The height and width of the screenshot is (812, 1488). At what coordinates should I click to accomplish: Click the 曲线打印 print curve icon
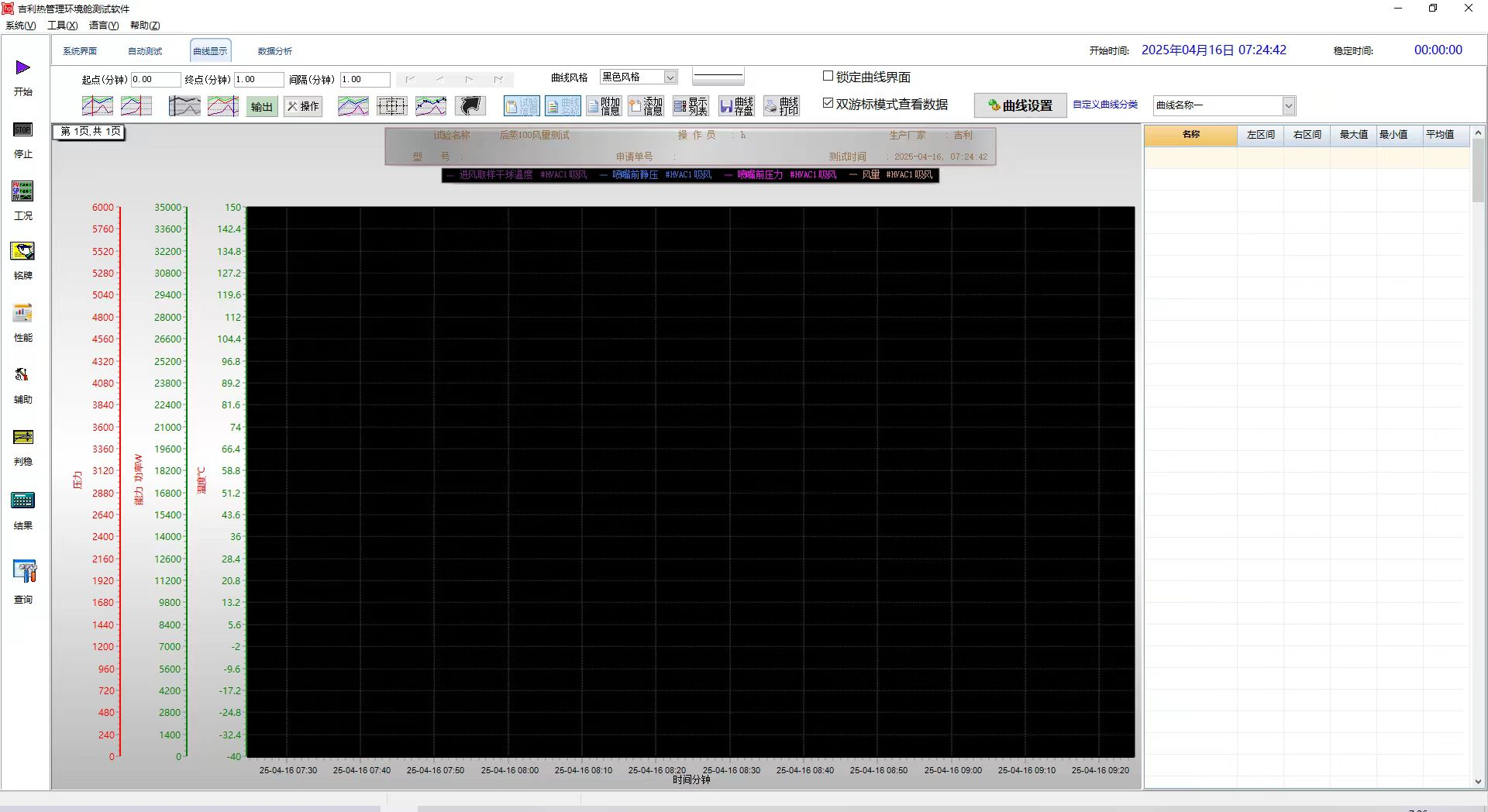click(x=781, y=106)
